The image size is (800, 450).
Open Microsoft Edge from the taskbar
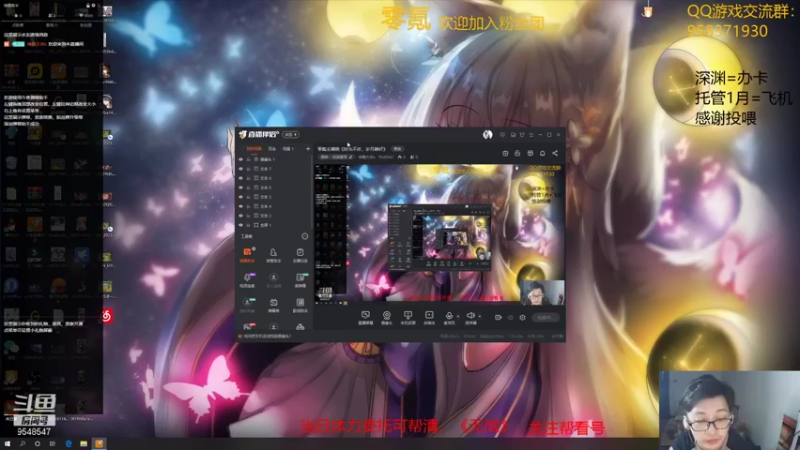click(68, 444)
